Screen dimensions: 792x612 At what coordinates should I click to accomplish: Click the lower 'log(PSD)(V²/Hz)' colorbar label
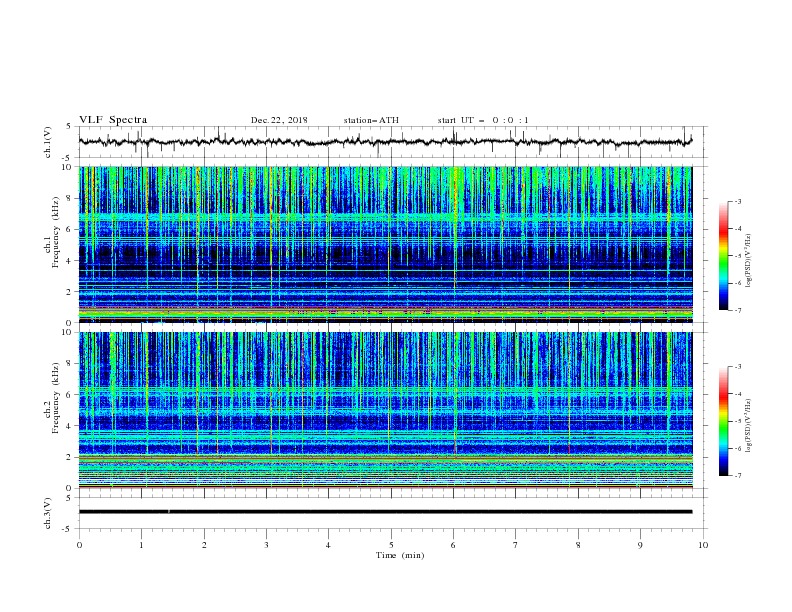(748, 426)
